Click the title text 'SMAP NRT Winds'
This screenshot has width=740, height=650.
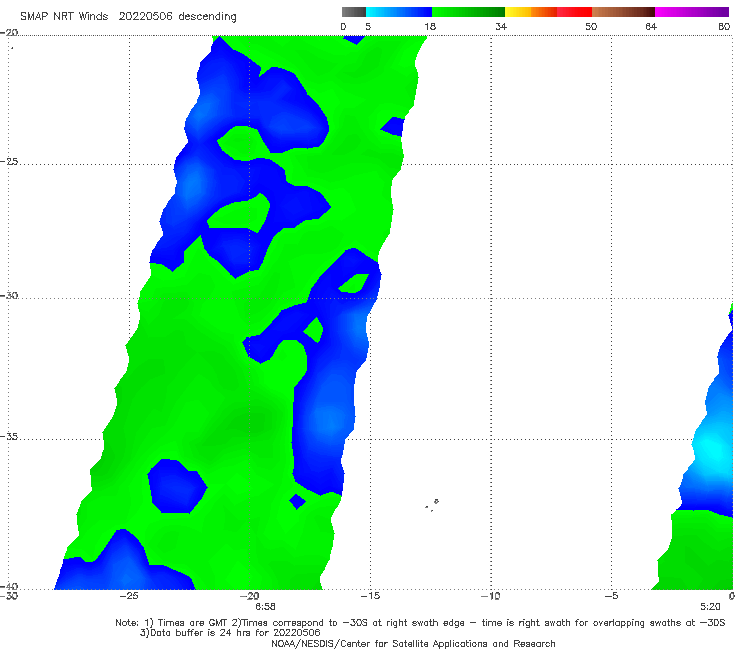[64, 17]
